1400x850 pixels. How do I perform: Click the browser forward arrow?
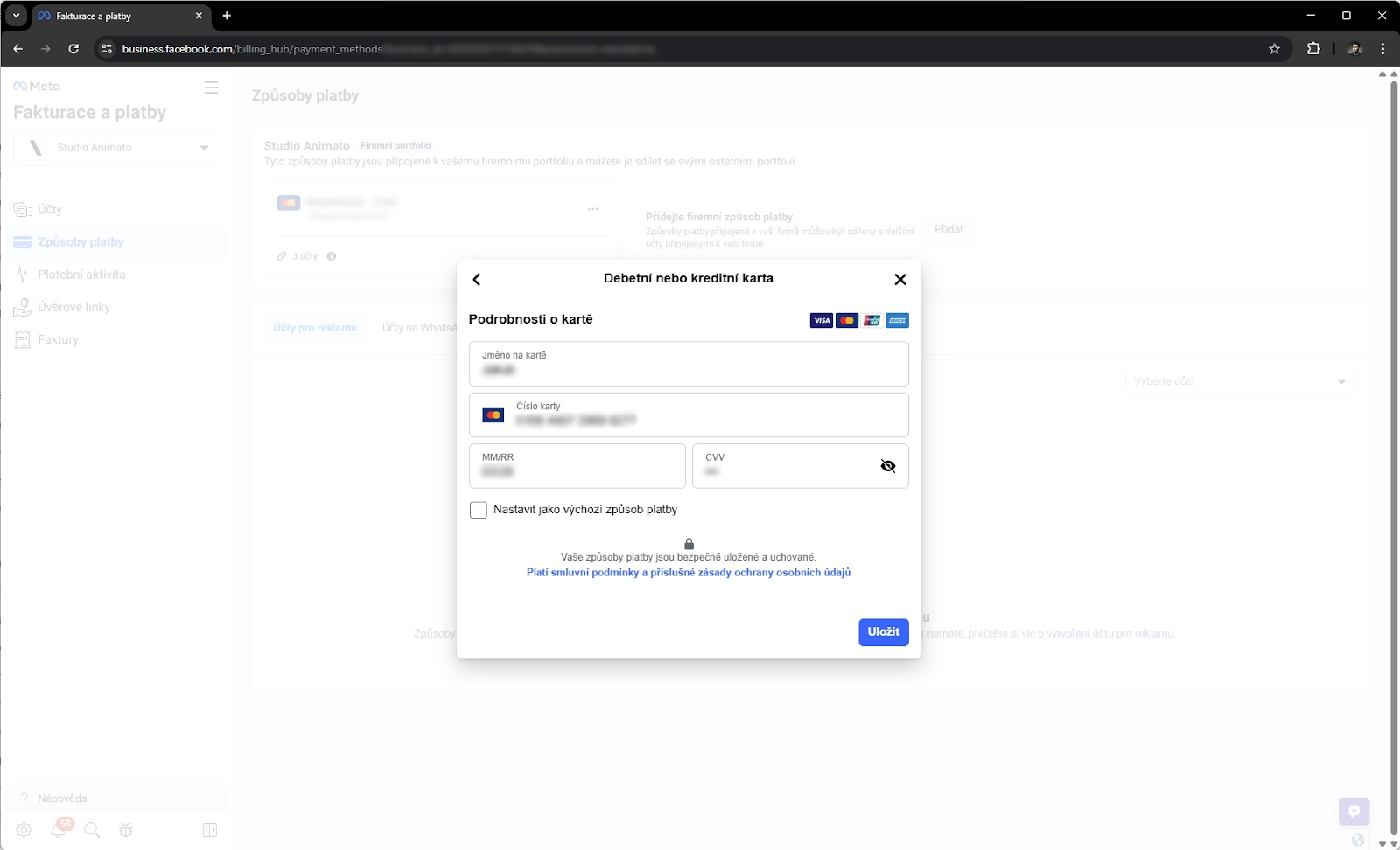pyautogui.click(x=45, y=49)
